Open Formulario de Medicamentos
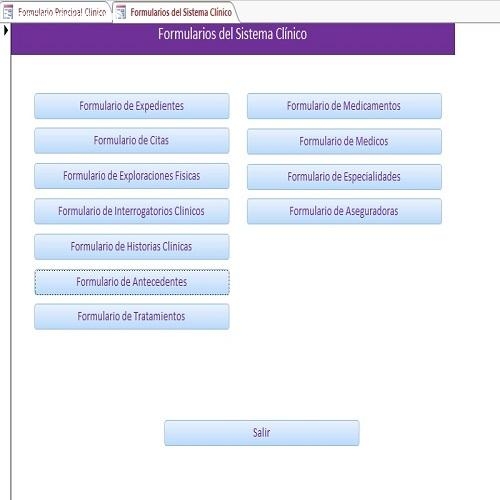 pos(344,106)
